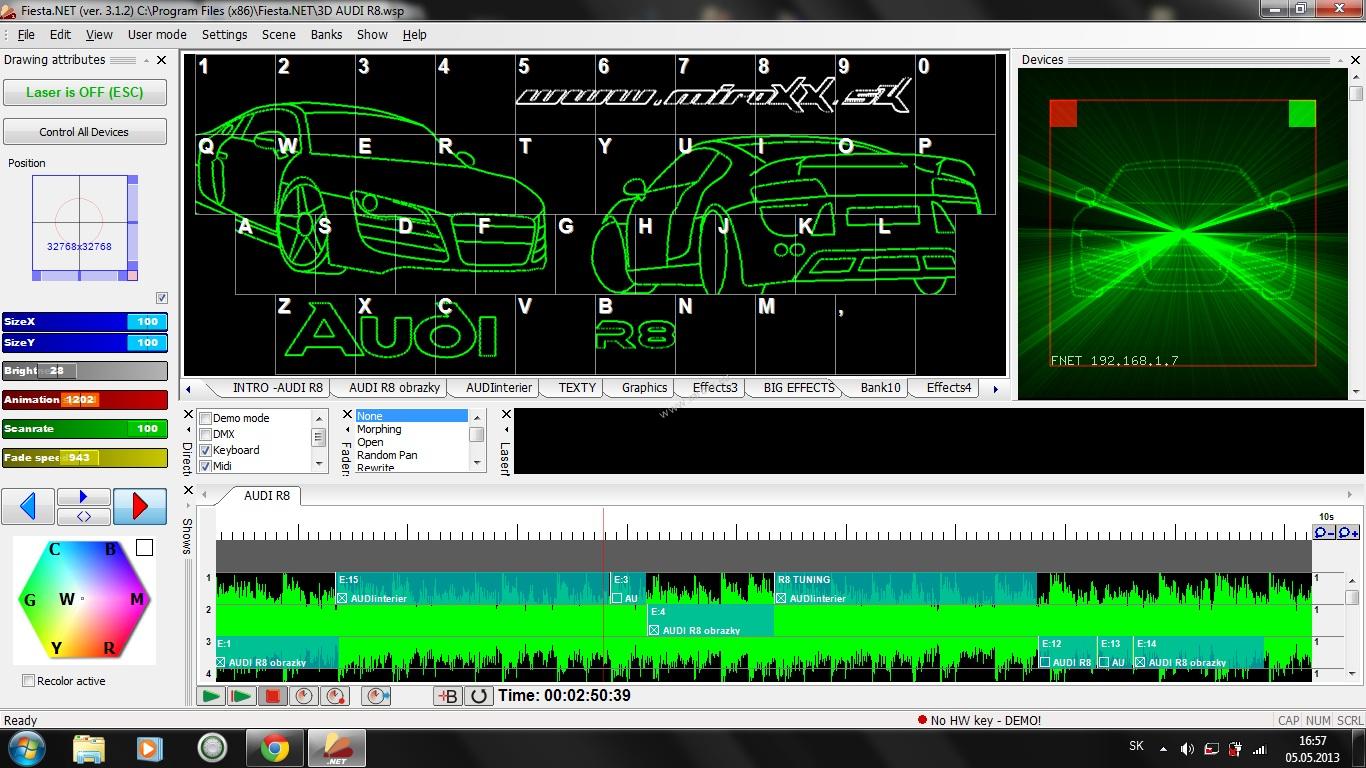This screenshot has height=768, width=1366.
Task: Pick magenta M in the color hexagon
Action: 136,600
